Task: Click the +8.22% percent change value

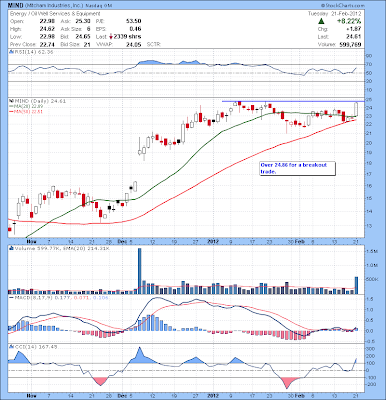Action: [349, 21]
